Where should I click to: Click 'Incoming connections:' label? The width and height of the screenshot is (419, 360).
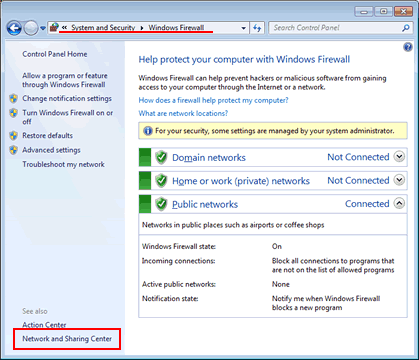178,261
